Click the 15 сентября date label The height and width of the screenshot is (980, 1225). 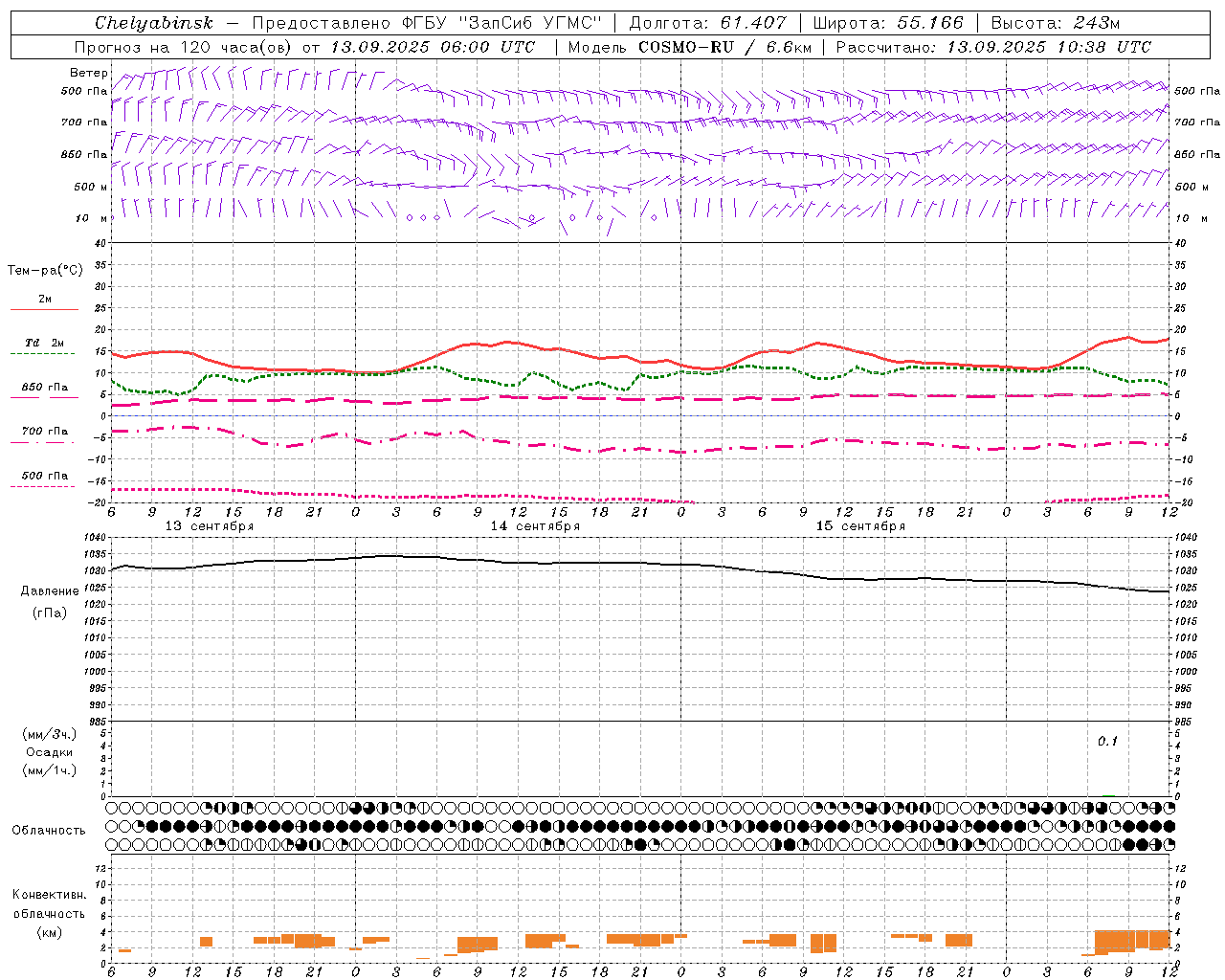[x=860, y=526]
